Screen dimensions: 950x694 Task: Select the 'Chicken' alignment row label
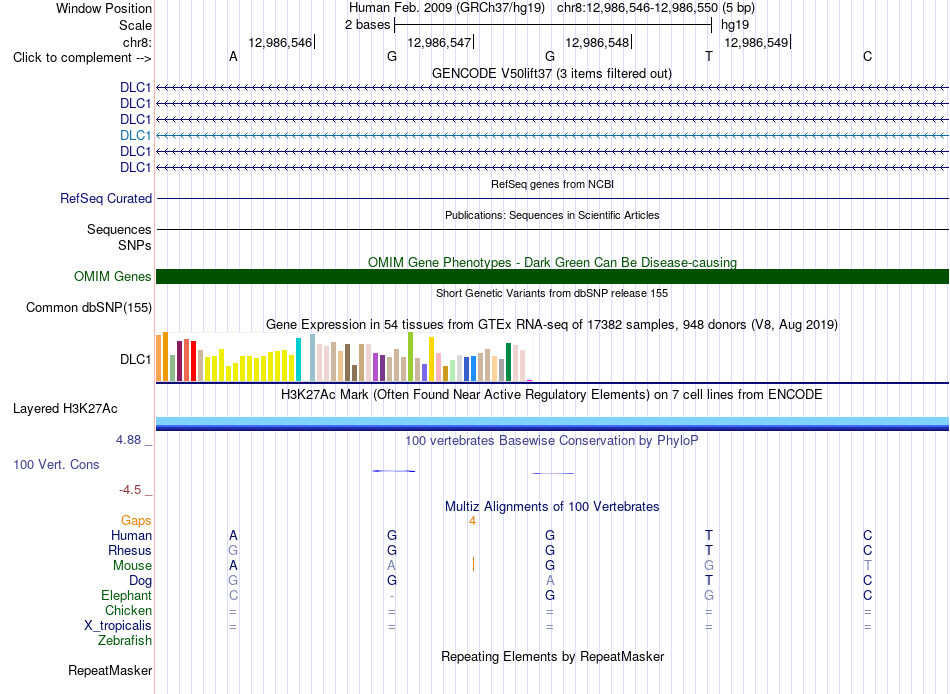pyautogui.click(x=128, y=610)
